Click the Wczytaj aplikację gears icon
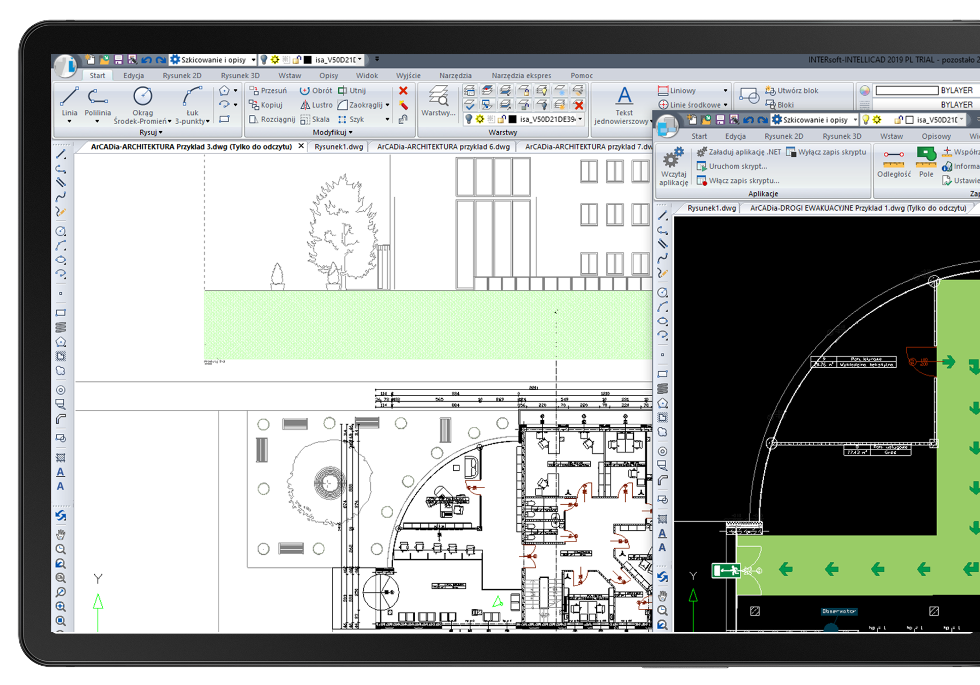This screenshot has width=980, height=685. tap(673, 157)
